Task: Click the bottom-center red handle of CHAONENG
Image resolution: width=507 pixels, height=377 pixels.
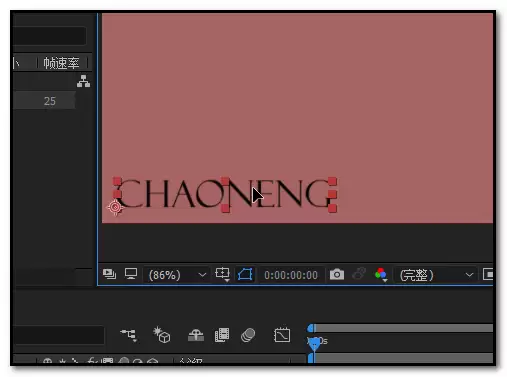Action: pyautogui.click(x=225, y=208)
